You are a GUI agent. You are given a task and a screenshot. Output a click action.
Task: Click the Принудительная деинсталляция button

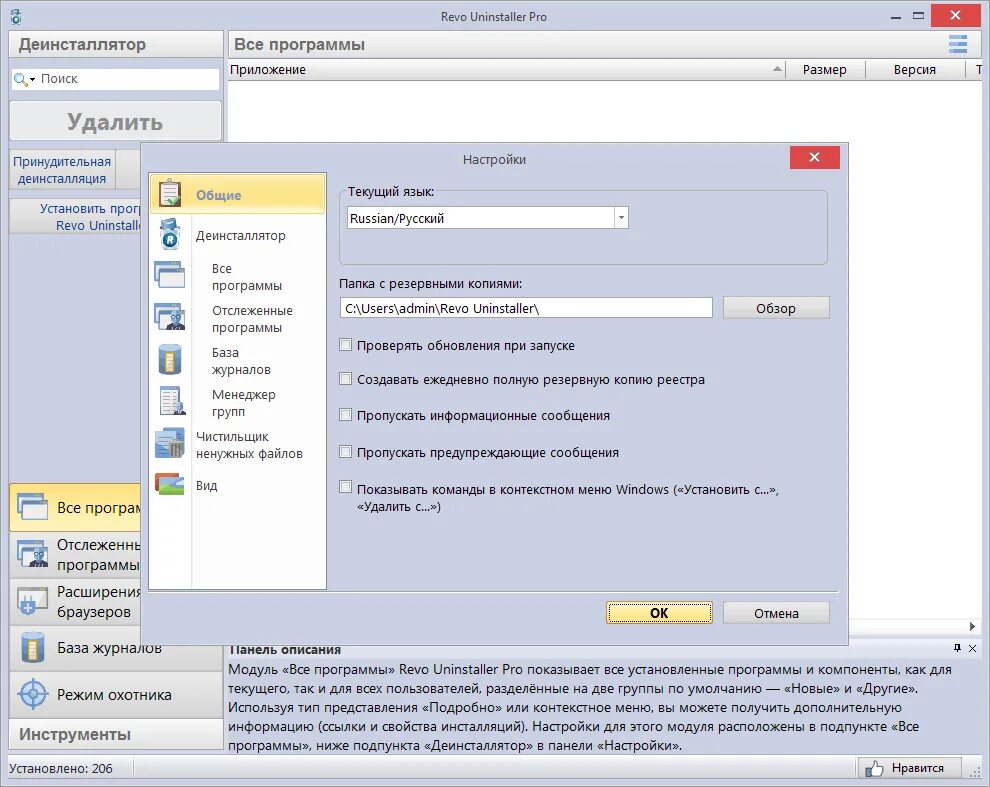coord(63,169)
